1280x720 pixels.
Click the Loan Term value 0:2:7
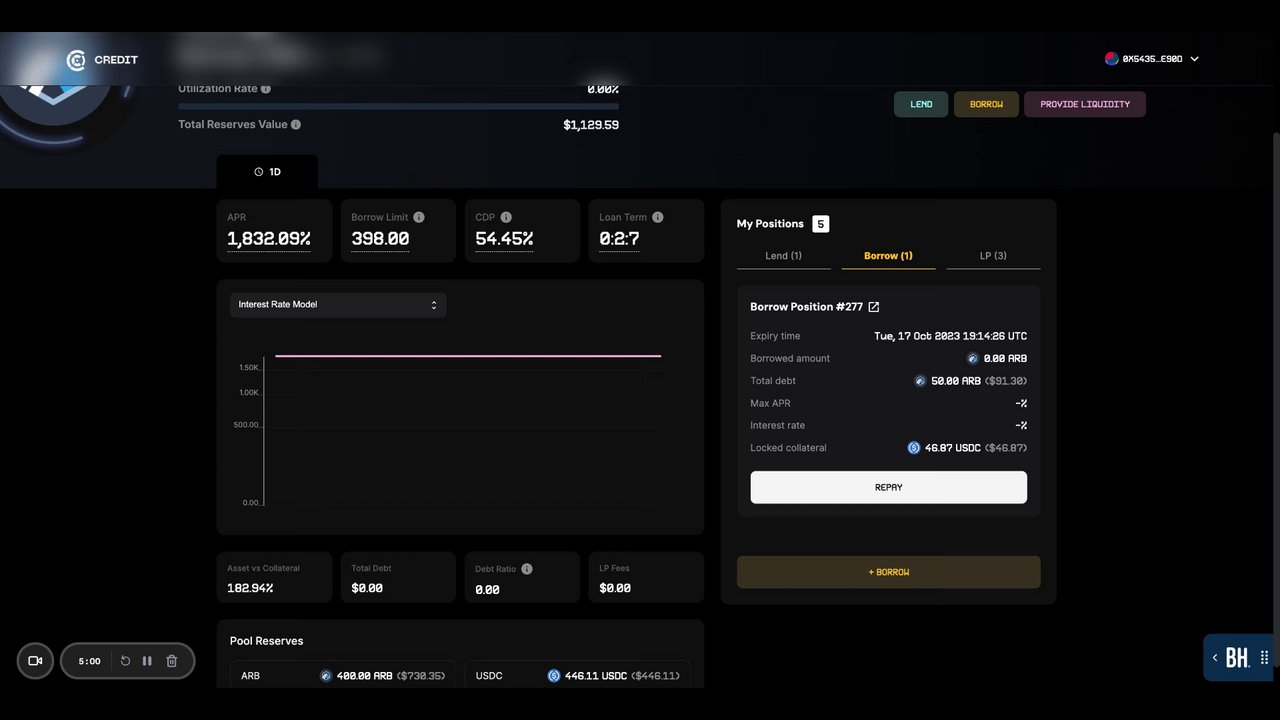pyautogui.click(x=619, y=239)
